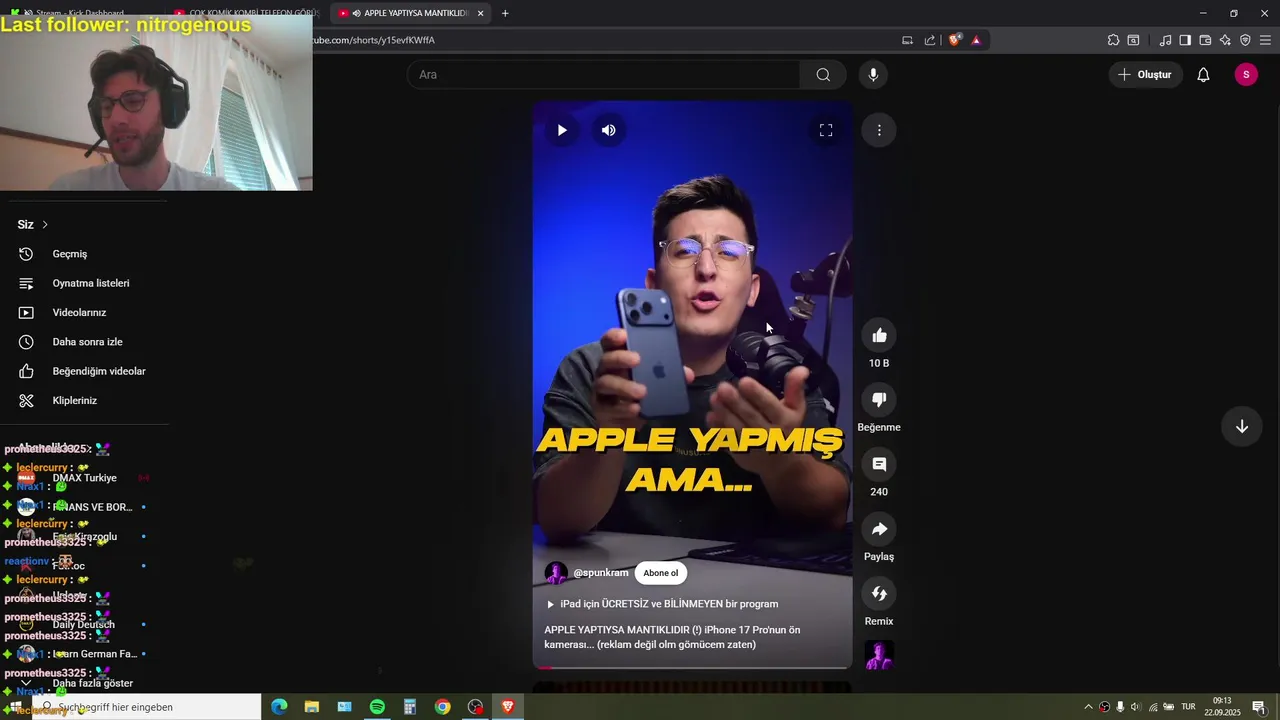Open fullscreen for the Shorts video
This screenshot has width=1280, height=720.
(826, 130)
